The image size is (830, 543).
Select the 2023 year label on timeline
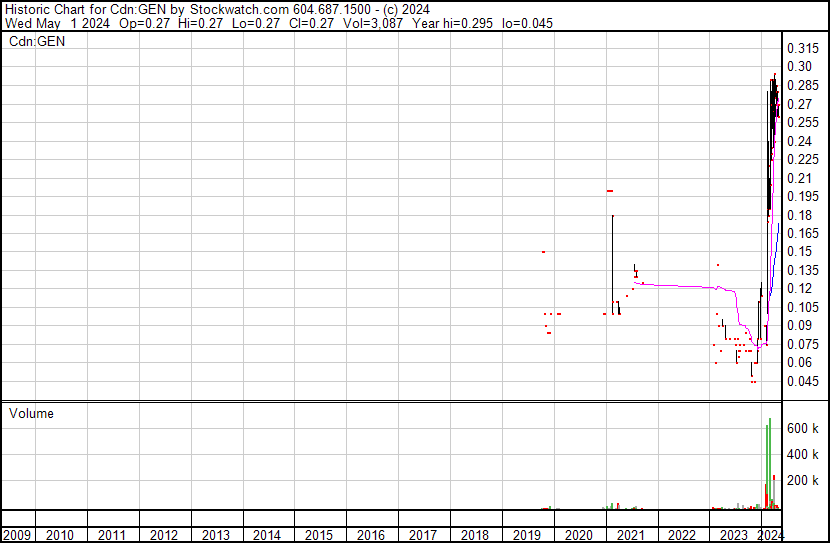[734, 535]
